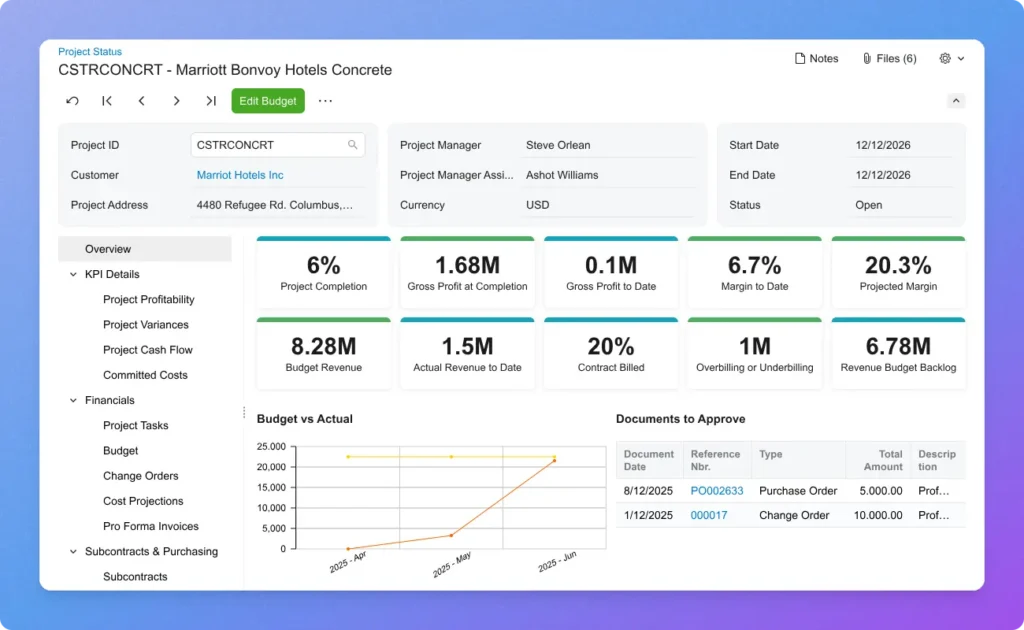Image resolution: width=1024 pixels, height=630 pixels.
Task: Open reference PO002633 link
Action: tap(716, 491)
